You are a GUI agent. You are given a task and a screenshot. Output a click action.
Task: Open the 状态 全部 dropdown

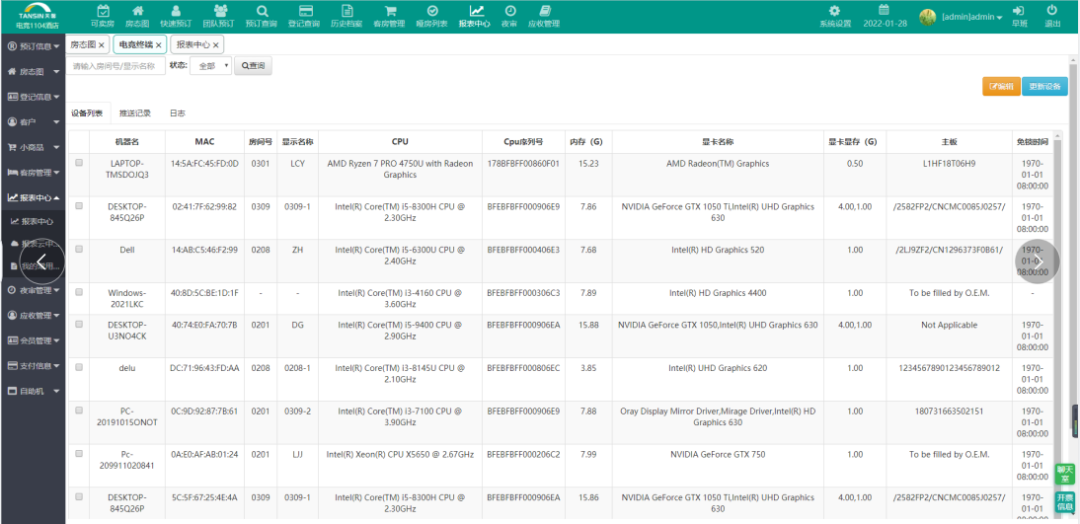(x=211, y=66)
